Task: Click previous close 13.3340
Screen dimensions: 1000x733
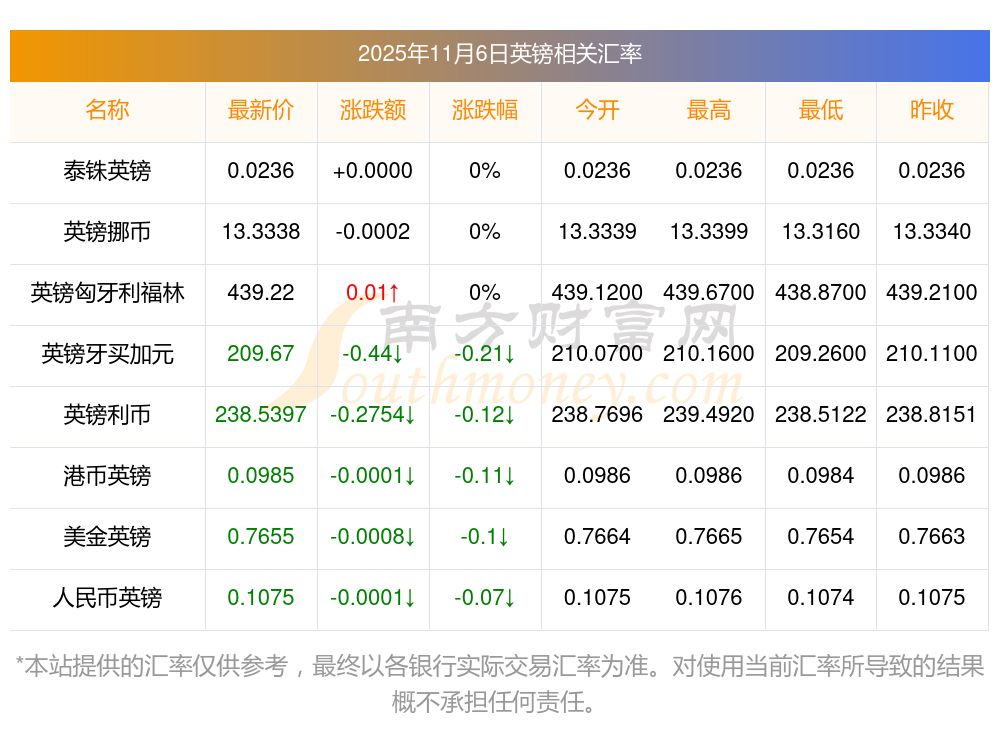Action: [932, 232]
